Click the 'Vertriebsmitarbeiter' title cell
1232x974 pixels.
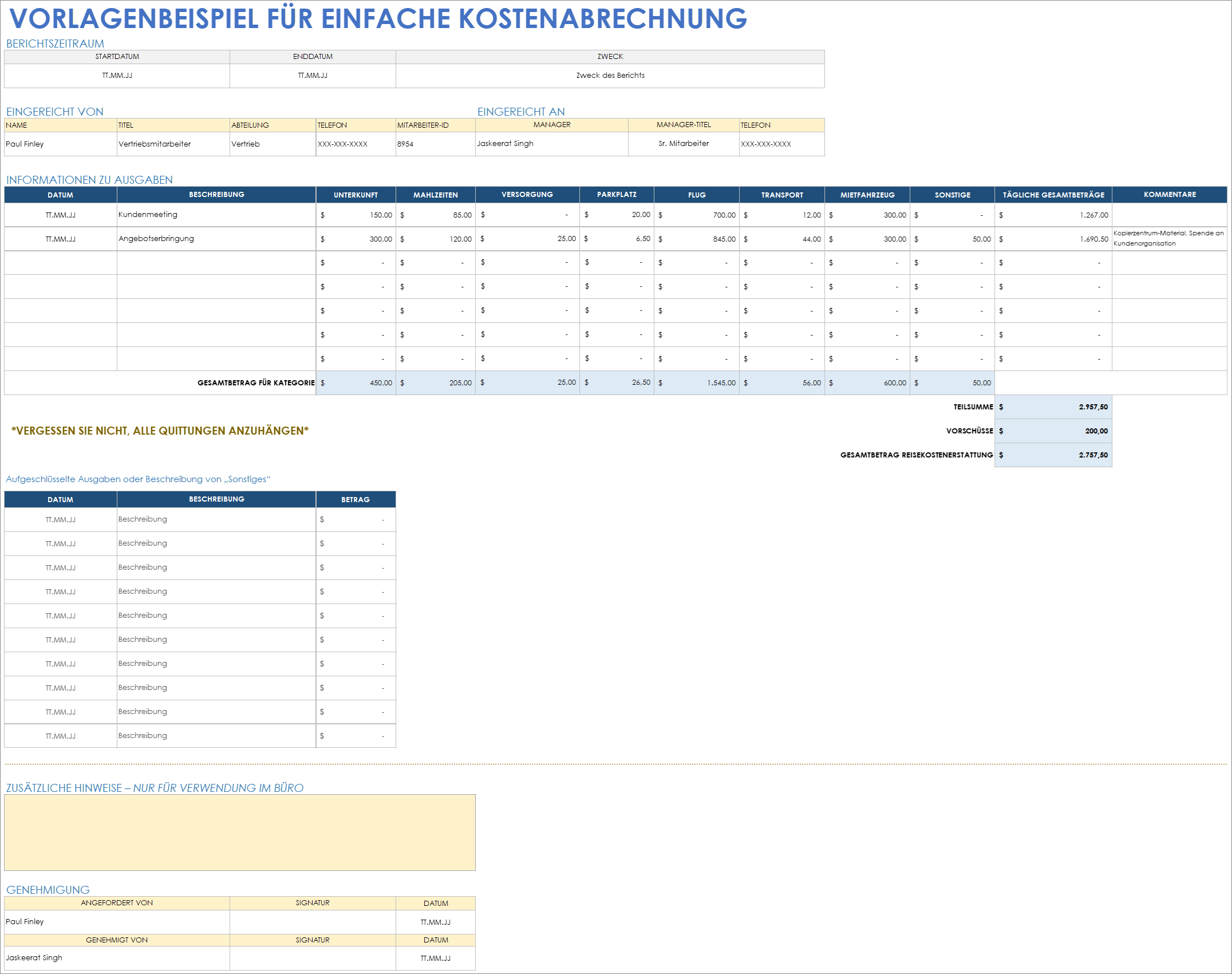pos(173,144)
